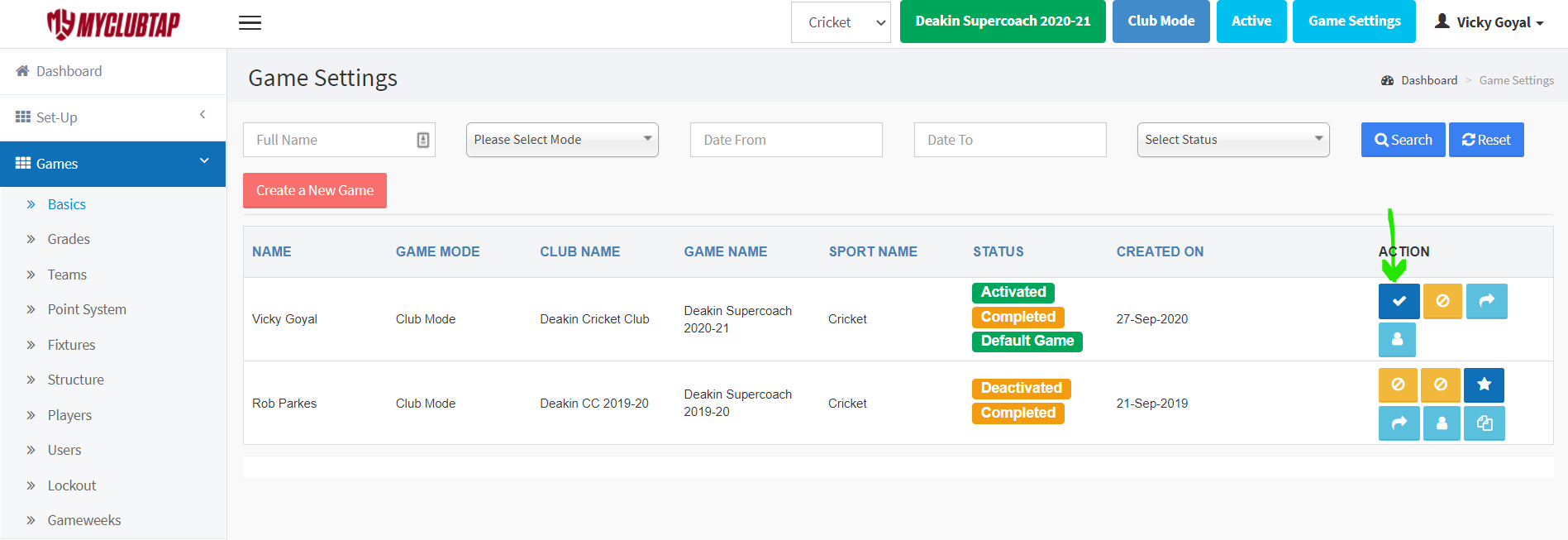
Task: Open Grades in the sidebar
Action: pyautogui.click(x=69, y=239)
